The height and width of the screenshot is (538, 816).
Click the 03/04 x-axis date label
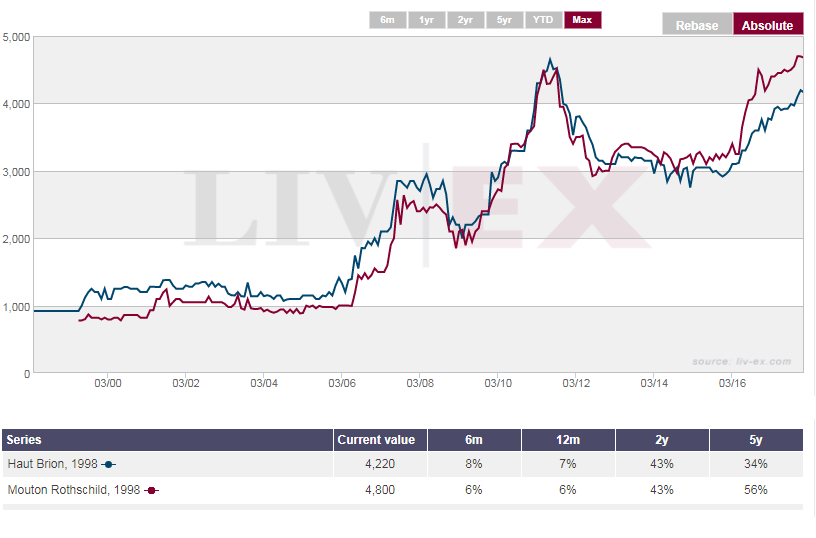tap(264, 383)
